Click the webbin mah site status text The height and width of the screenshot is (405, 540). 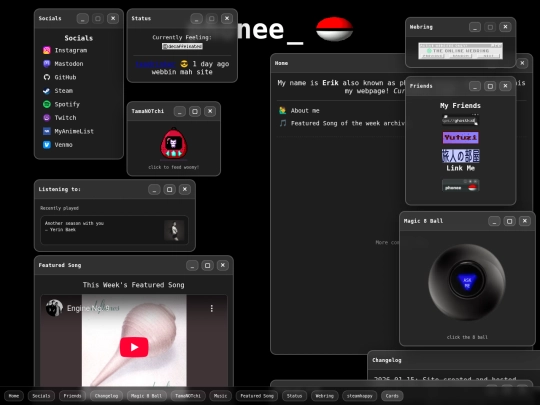[x=182, y=72]
